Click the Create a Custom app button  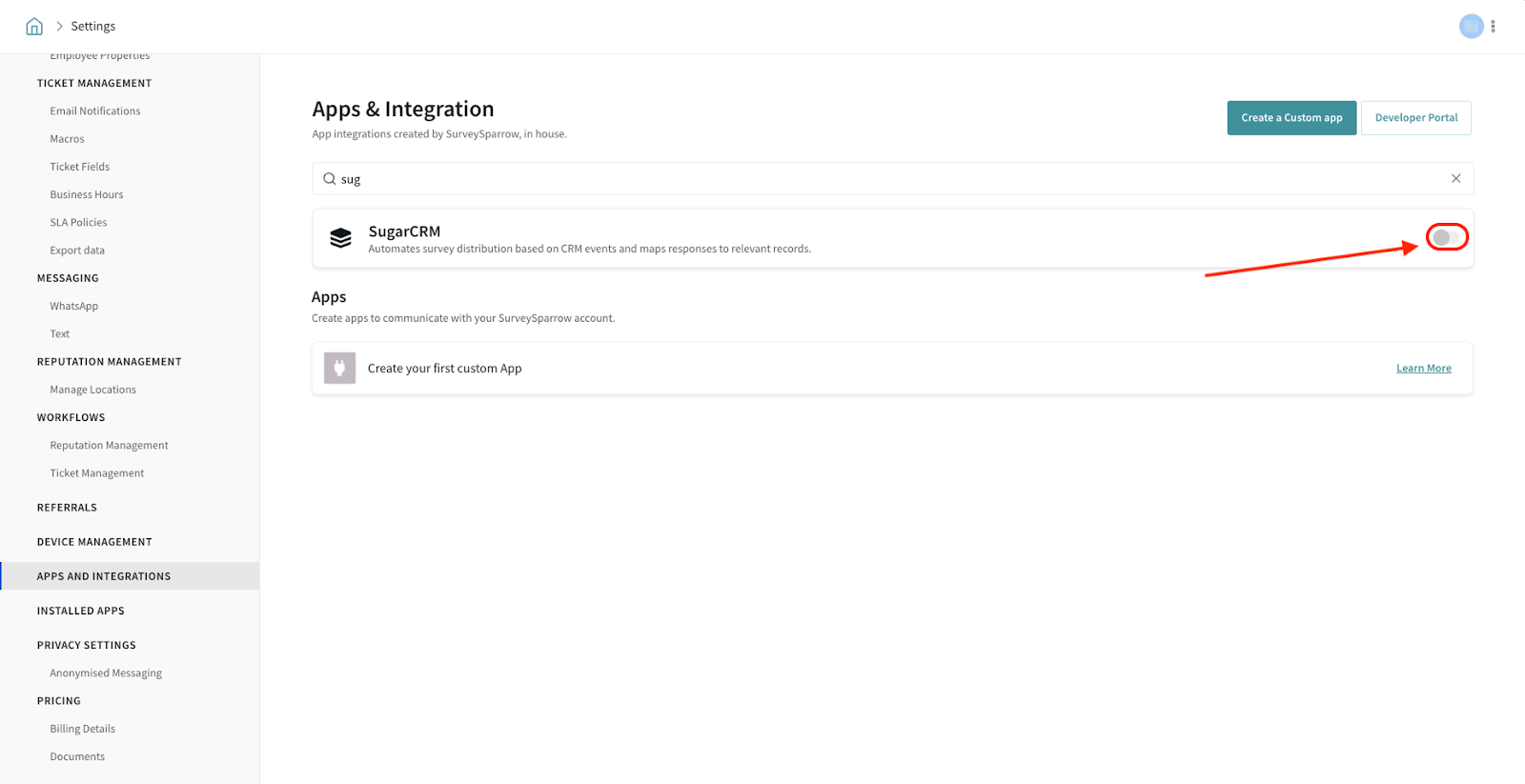pyautogui.click(x=1291, y=118)
